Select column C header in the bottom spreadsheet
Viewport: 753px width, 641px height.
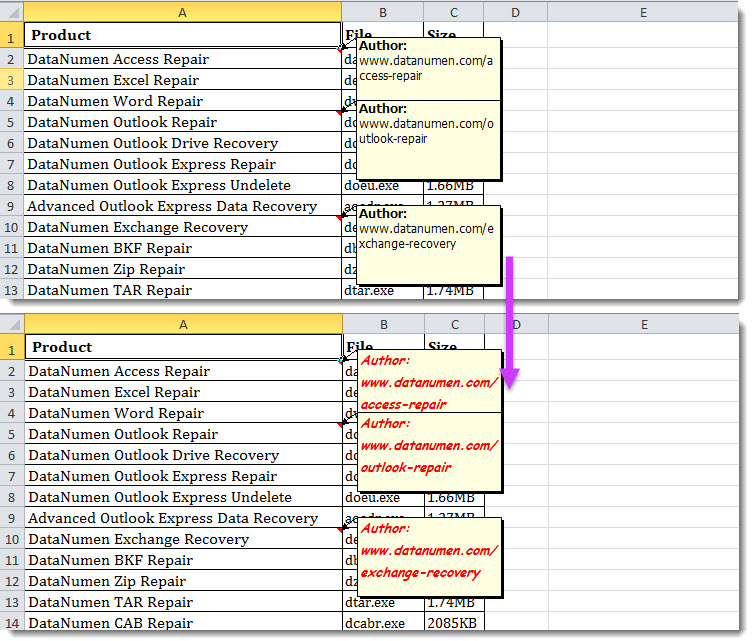[x=455, y=325]
